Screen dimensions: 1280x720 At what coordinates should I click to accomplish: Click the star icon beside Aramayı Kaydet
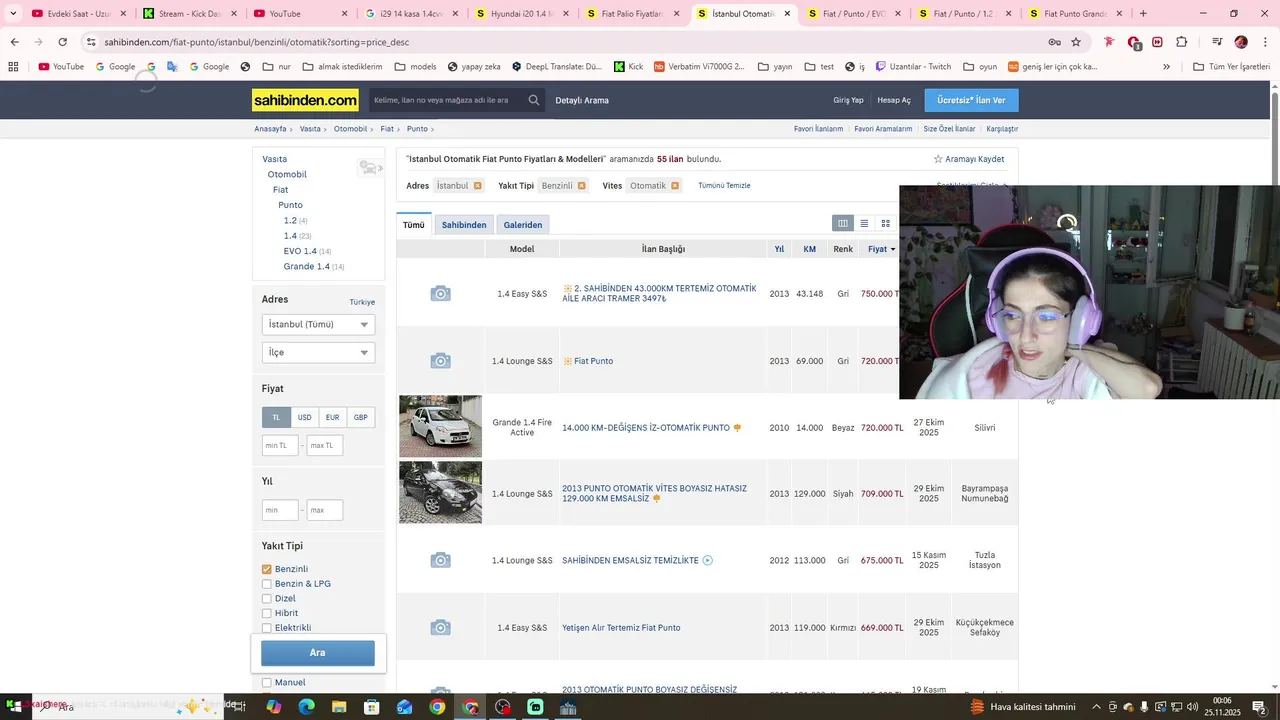(x=938, y=159)
